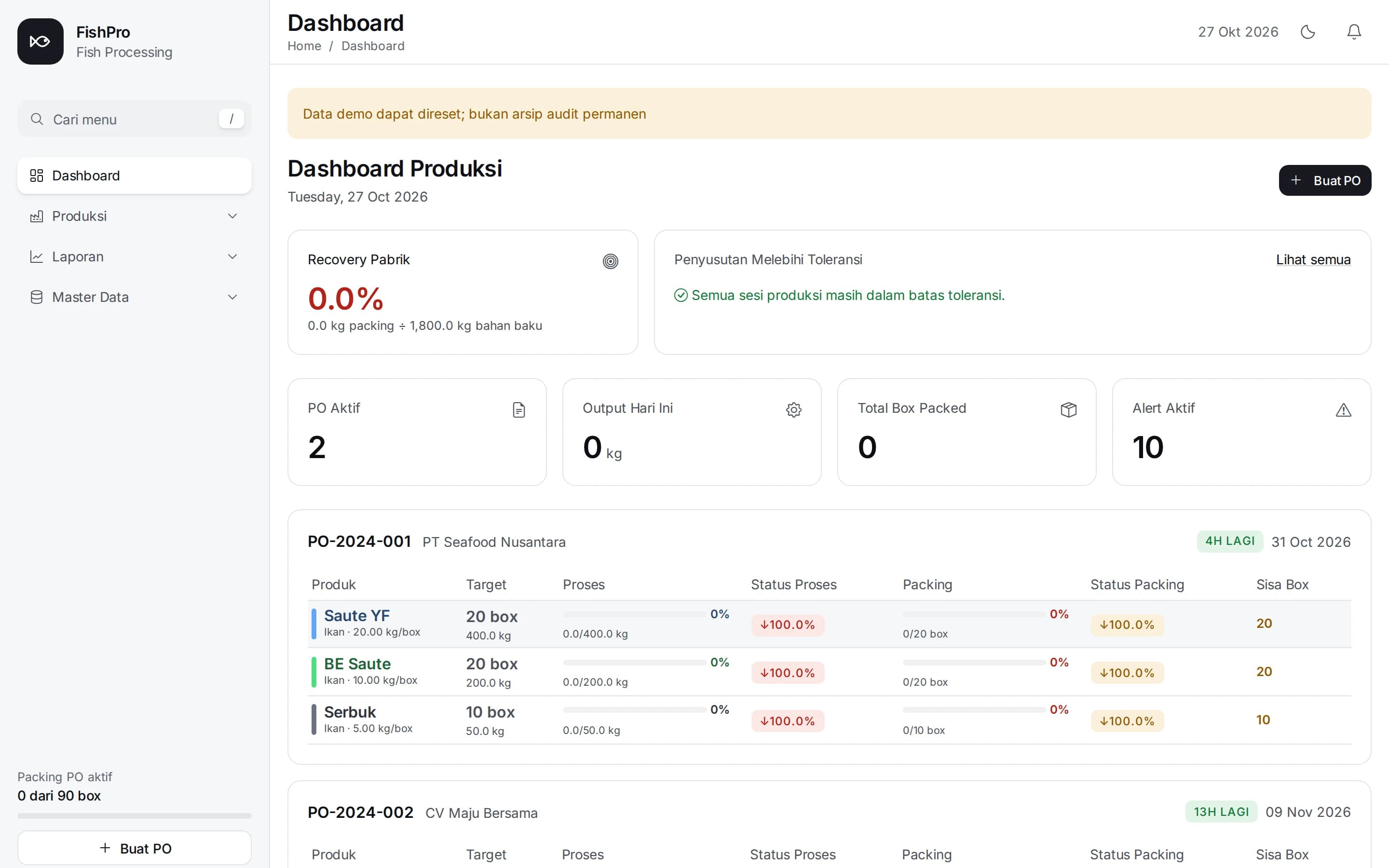Click the Master Data database icon

tap(37, 297)
